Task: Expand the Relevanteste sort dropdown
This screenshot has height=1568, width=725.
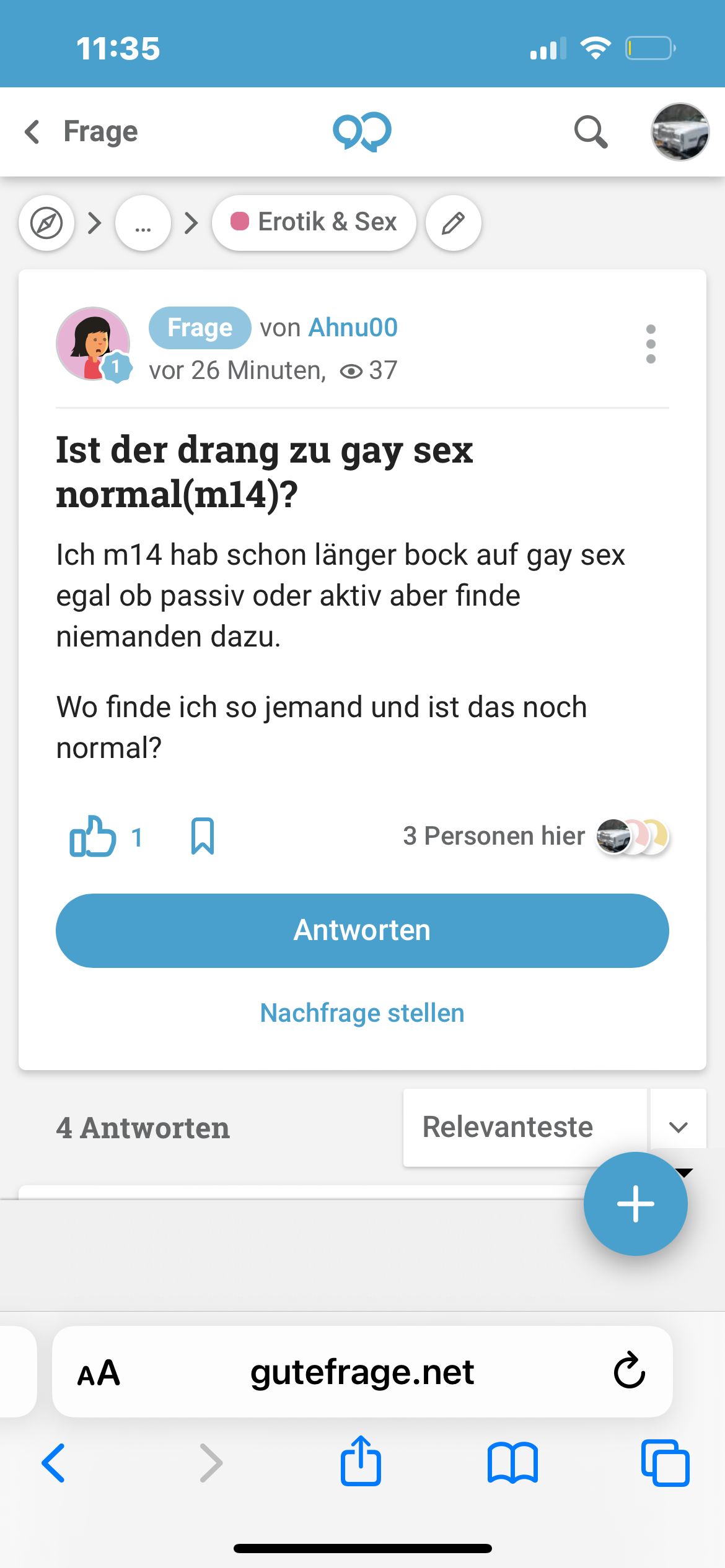Action: (x=678, y=1127)
